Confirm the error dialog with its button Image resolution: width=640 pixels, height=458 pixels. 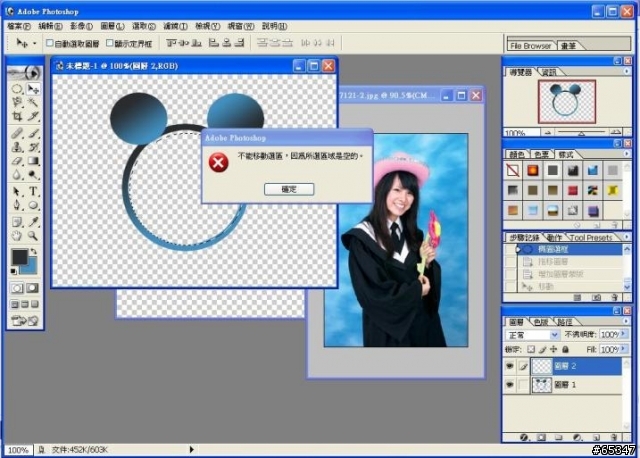click(x=289, y=189)
